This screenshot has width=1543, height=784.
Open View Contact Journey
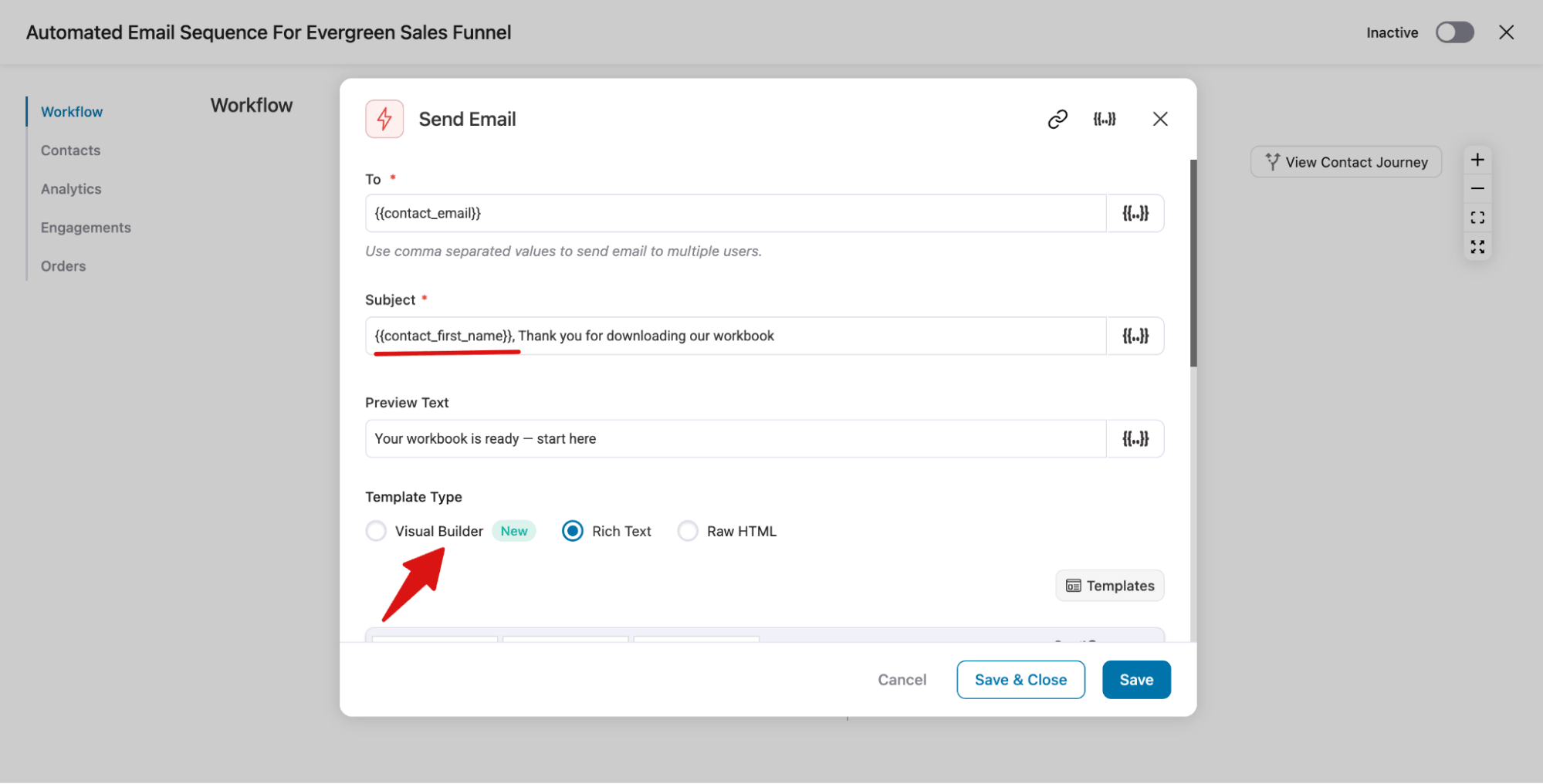click(1345, 161)
